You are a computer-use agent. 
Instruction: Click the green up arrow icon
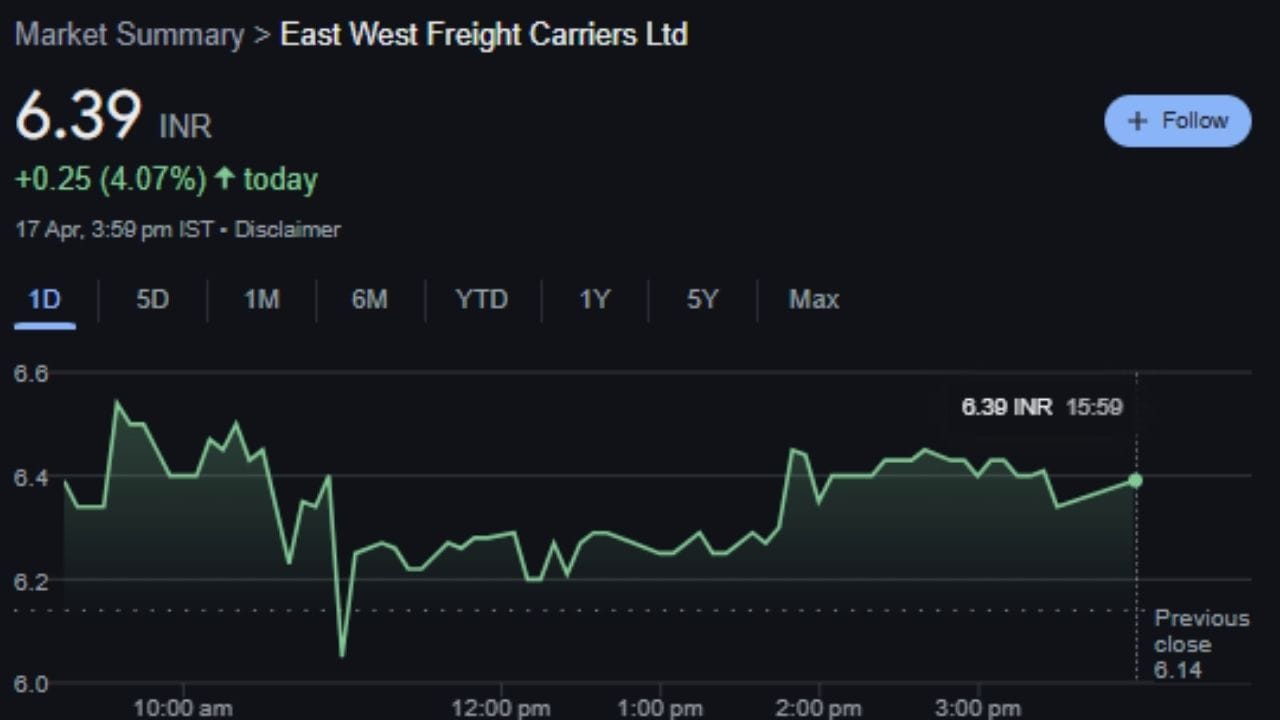(x=225, y=179)
